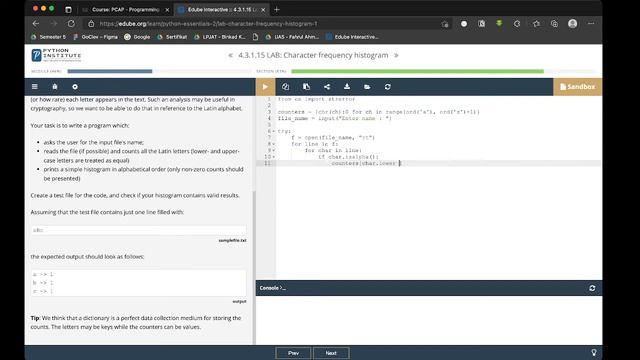640x360 pixels.
Task: Open the Edube Interactive bookmark
Action: tap(352, 37)
